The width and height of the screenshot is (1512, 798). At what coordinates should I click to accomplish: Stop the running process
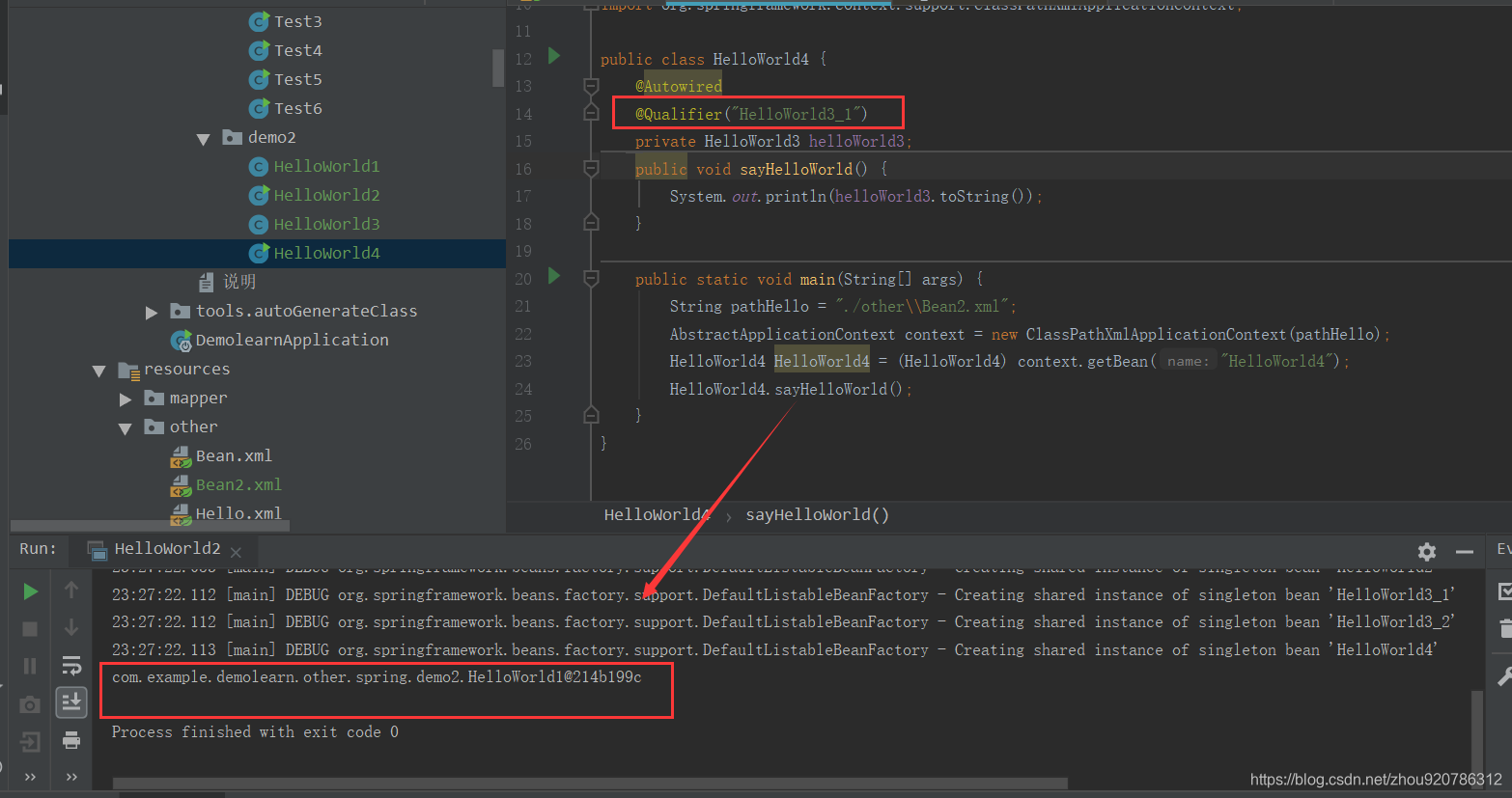point(30,628)
